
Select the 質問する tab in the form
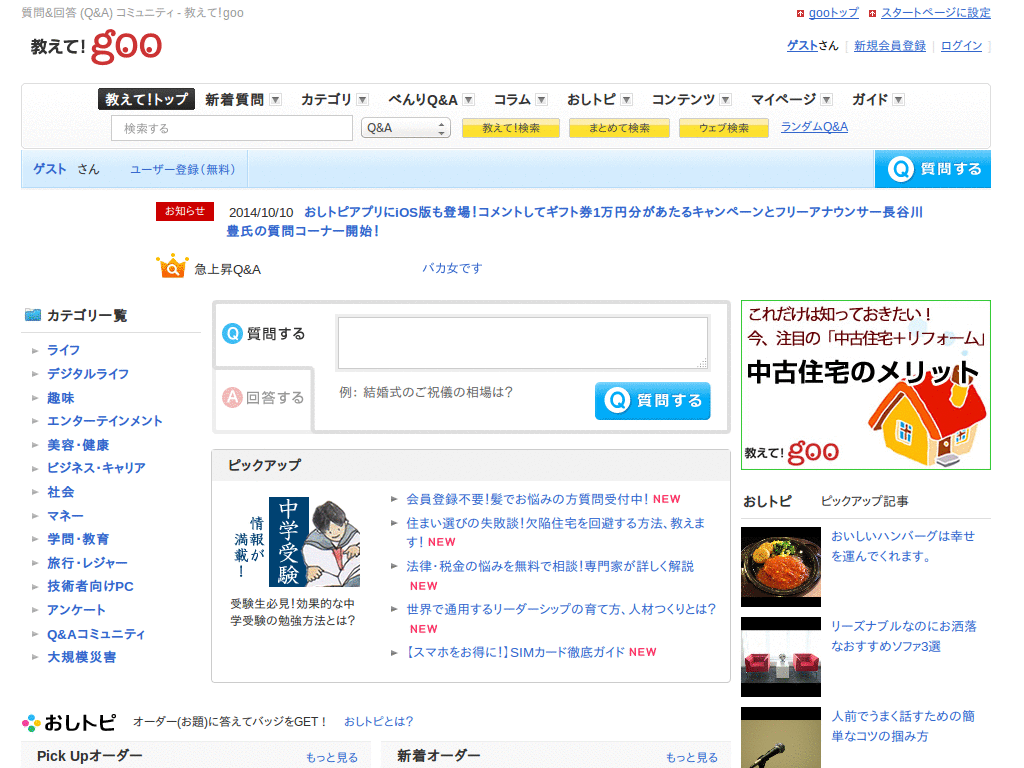coord(264,334)
